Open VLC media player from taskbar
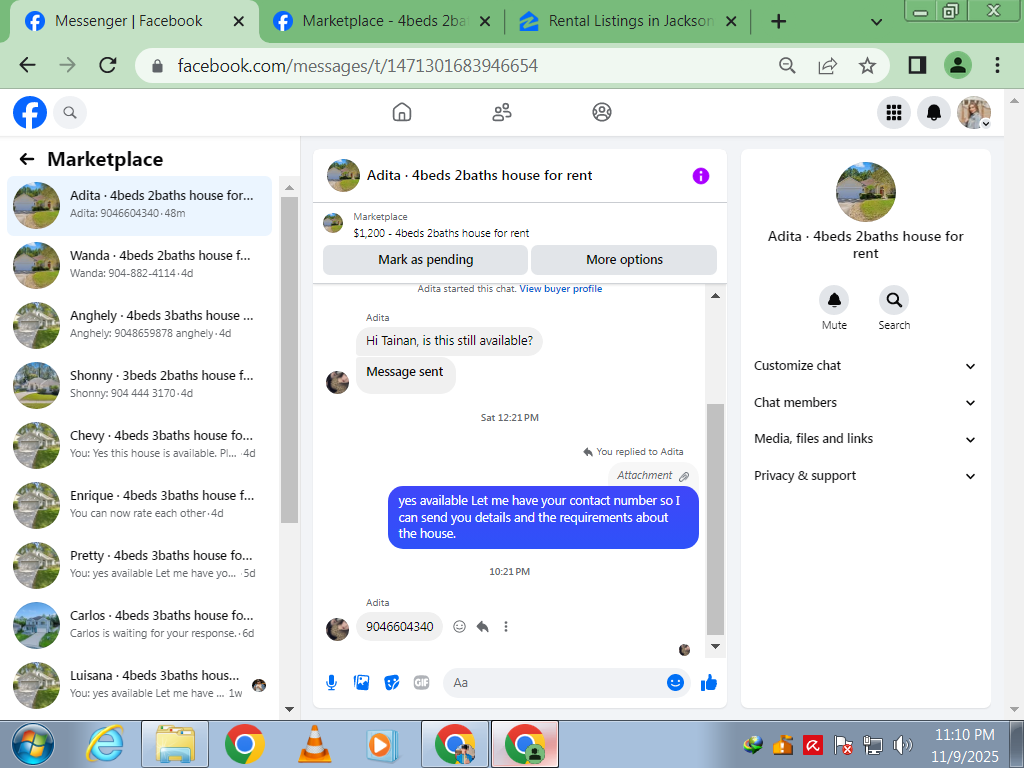This screenshot has height=768, width=1024. coord(314,744)
